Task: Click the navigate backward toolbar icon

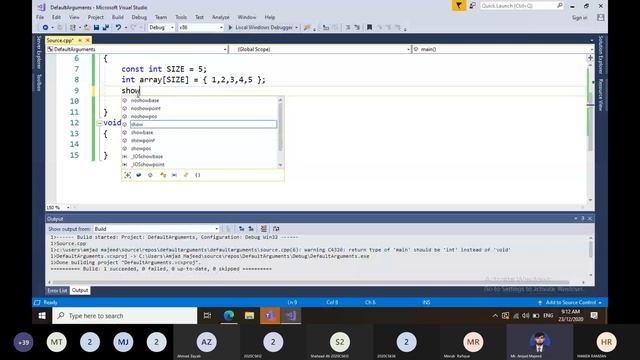Action: point(45,27)
